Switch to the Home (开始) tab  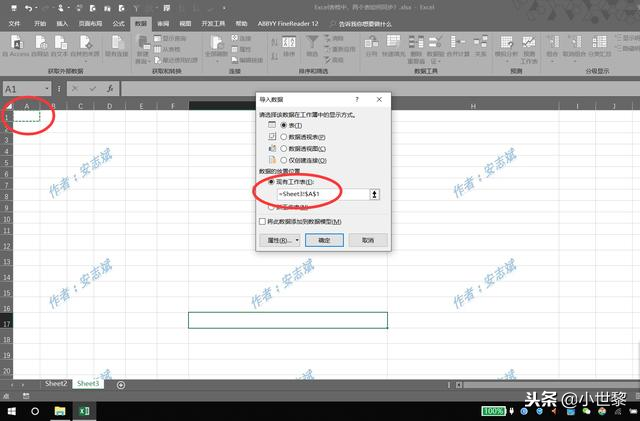coord(40,24)
